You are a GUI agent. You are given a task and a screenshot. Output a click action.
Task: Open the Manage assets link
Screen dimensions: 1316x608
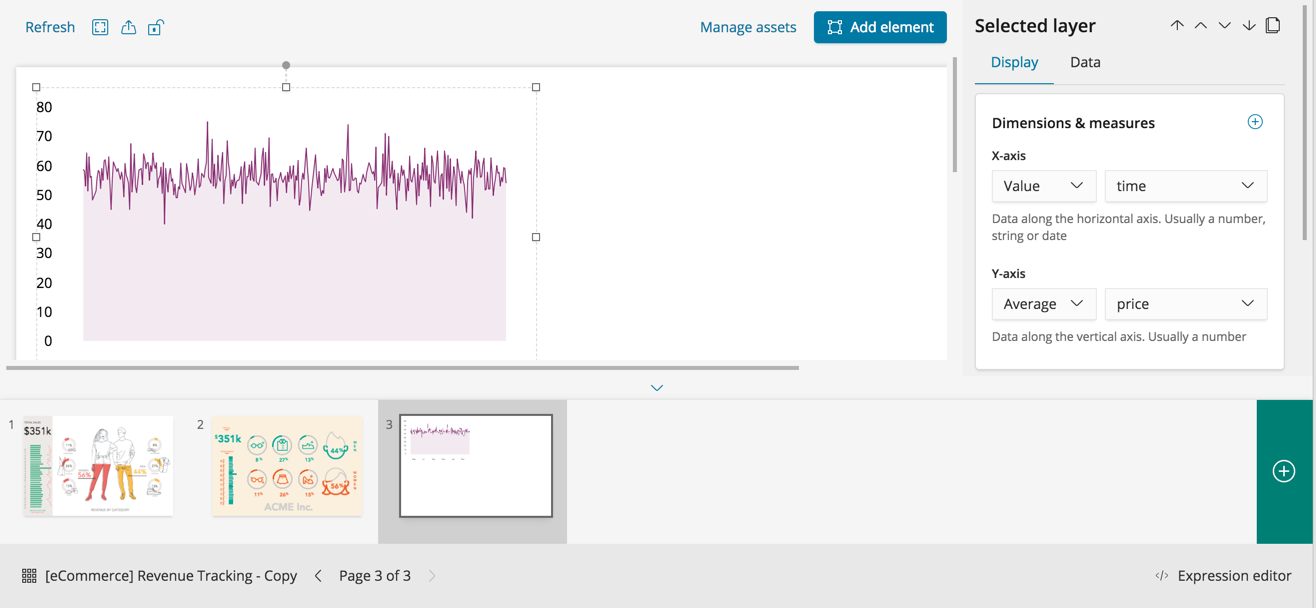(748, 27)
